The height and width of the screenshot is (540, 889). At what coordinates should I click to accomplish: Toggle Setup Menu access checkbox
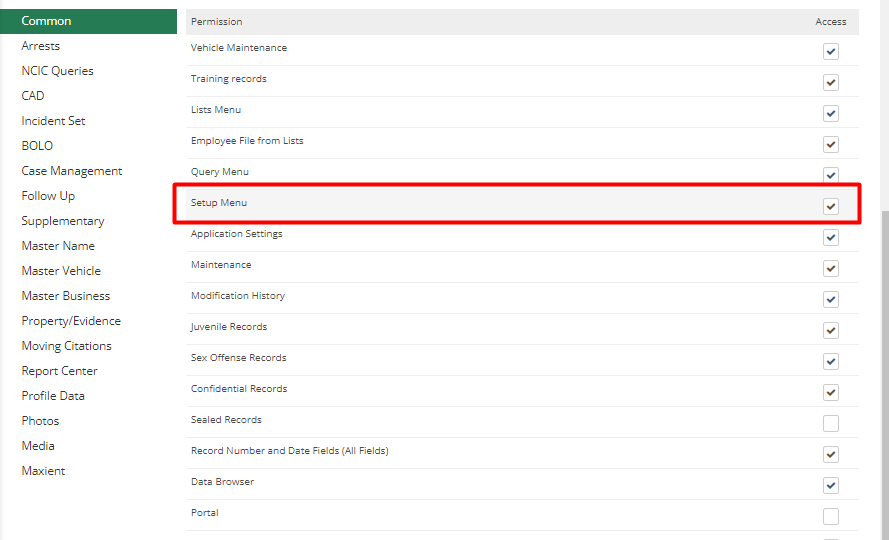click(x=831, y=206)
